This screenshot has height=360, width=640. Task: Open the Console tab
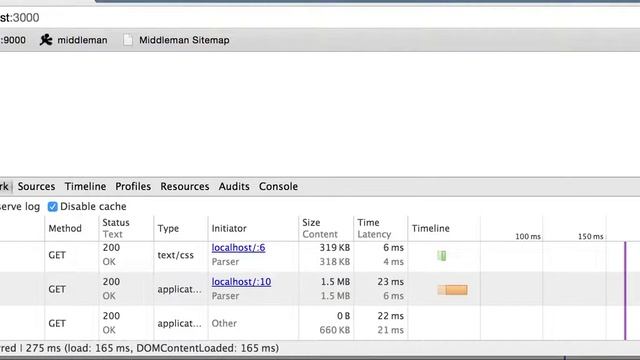coord(278,187)
